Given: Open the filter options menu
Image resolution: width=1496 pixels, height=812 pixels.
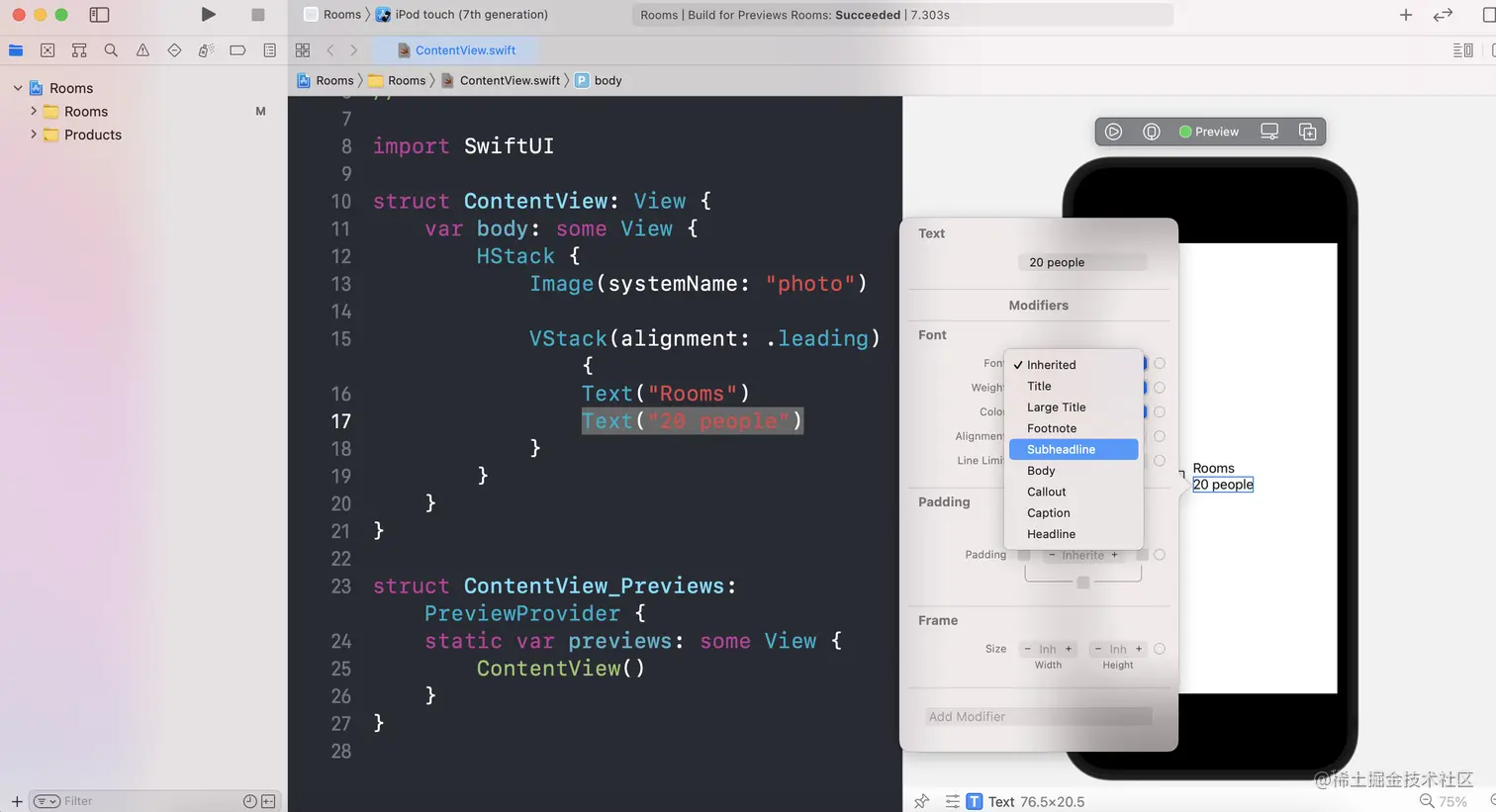Looking at the screenshot, I should pyautogui.click(x=47, y=801).
